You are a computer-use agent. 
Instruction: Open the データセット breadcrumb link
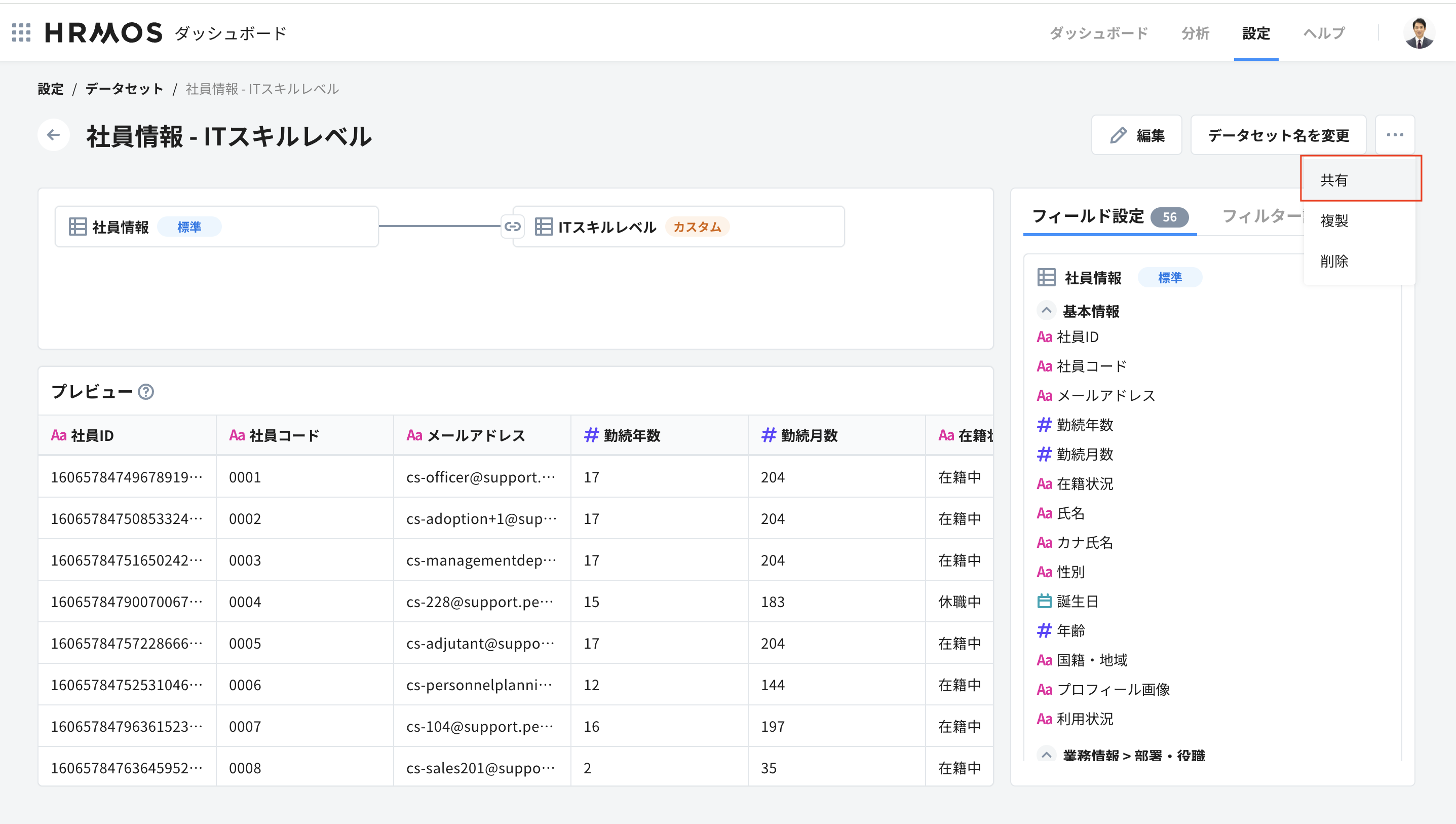pos(124,88)
